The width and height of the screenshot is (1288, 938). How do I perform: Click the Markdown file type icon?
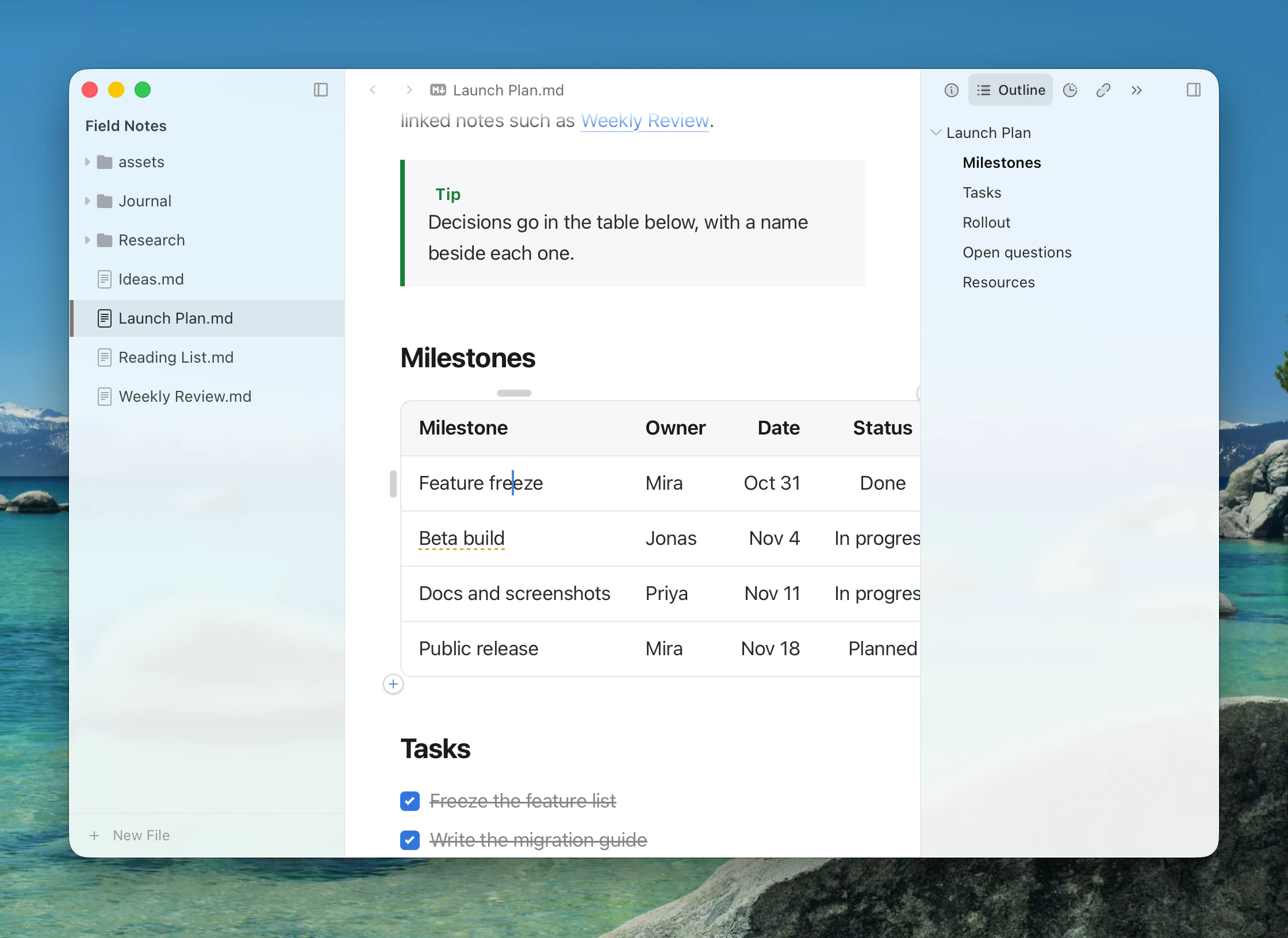438,90
